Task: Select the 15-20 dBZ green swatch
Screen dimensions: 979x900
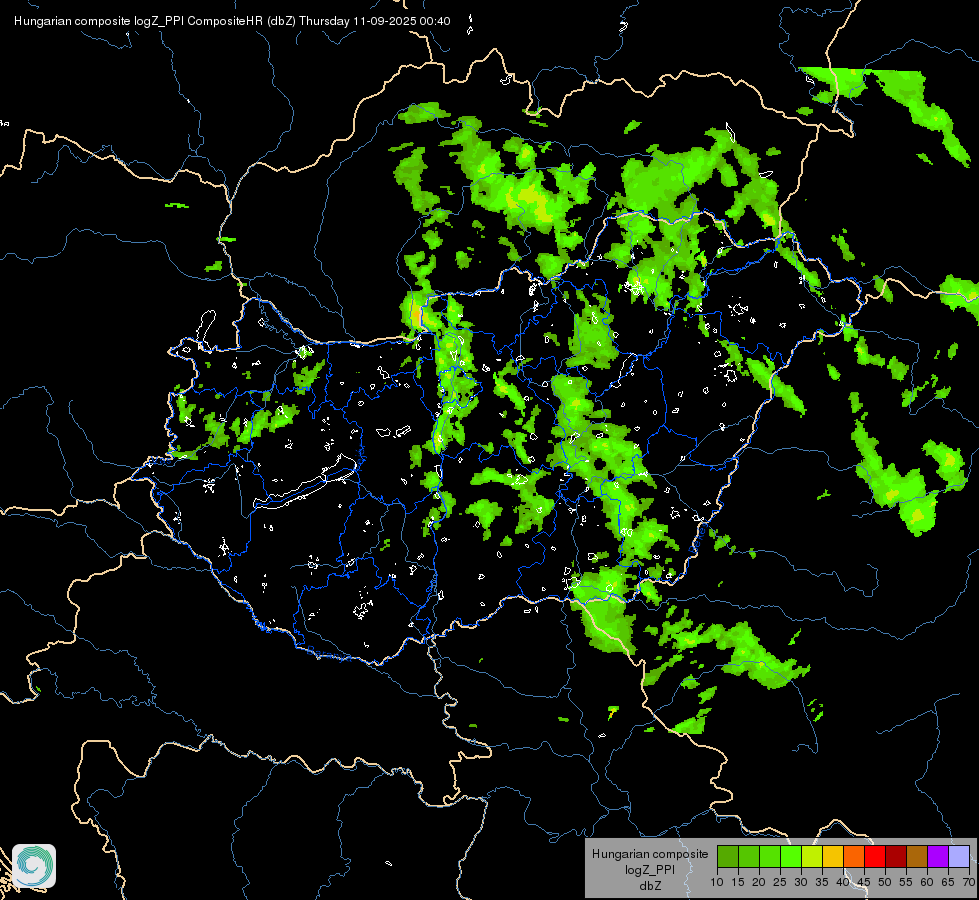Action: (749, 856)
